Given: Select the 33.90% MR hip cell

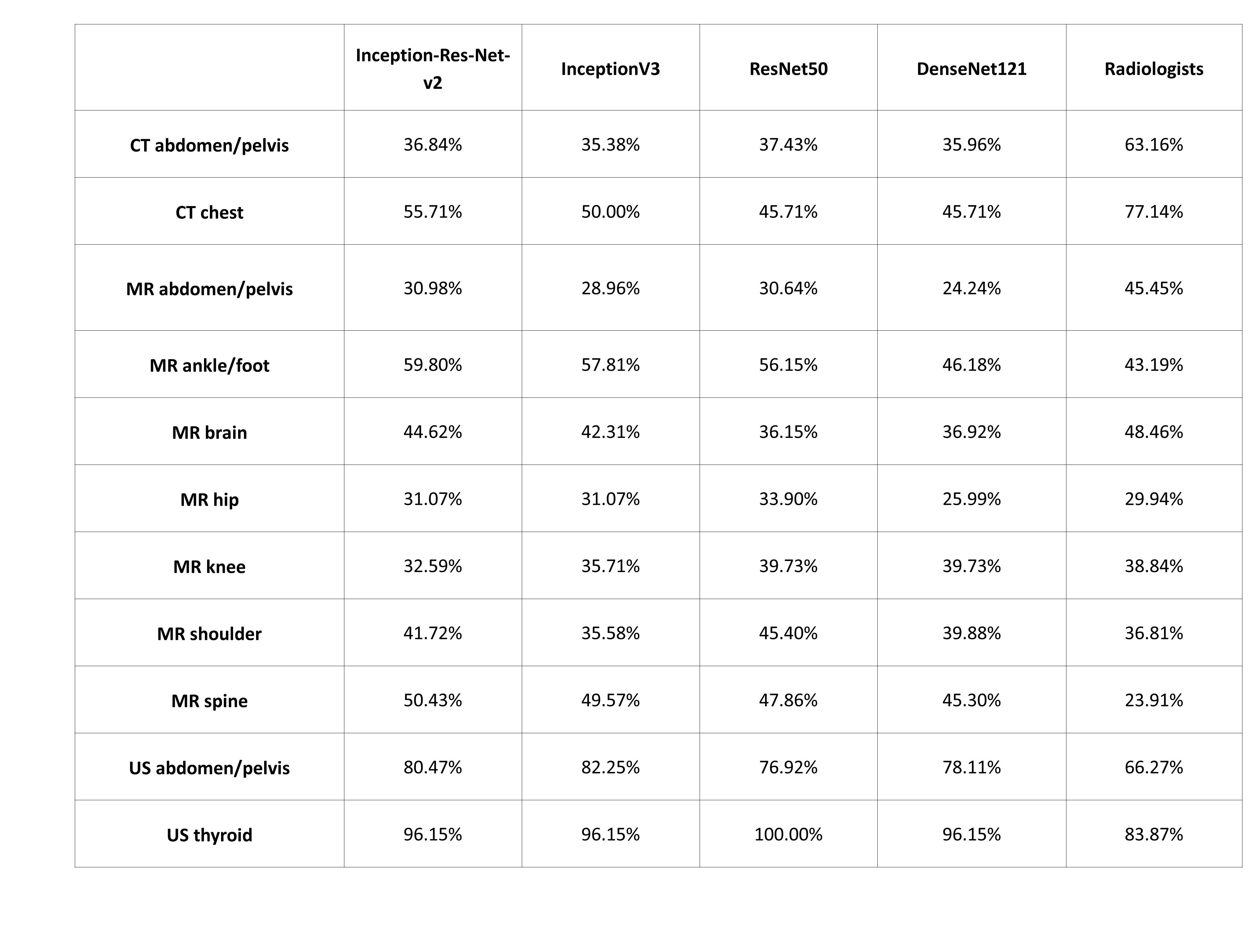Looking at the screenshot, I should click(788, 499).
